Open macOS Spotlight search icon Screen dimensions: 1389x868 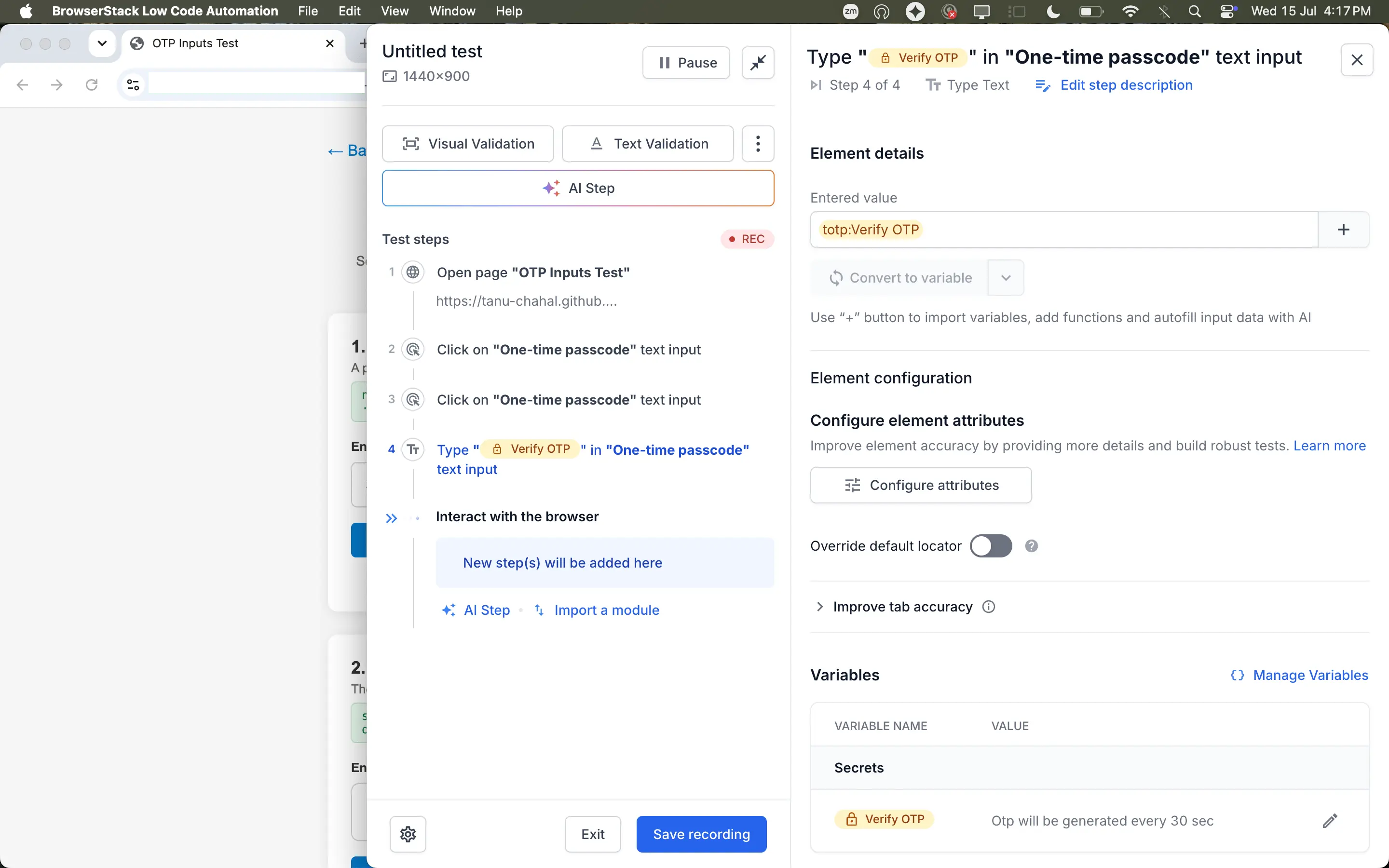click(x=1195, y=11)
